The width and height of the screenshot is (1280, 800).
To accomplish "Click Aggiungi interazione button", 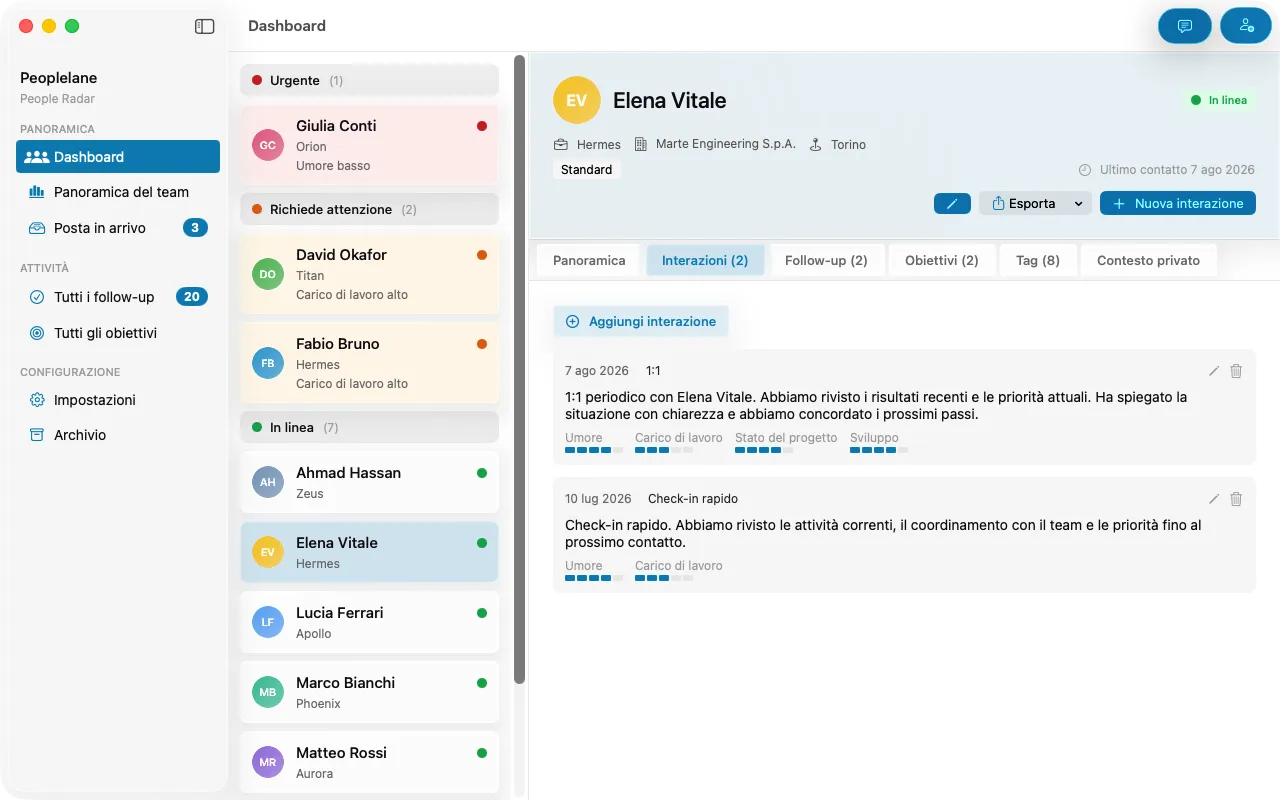I will click(x=641, y=322).
